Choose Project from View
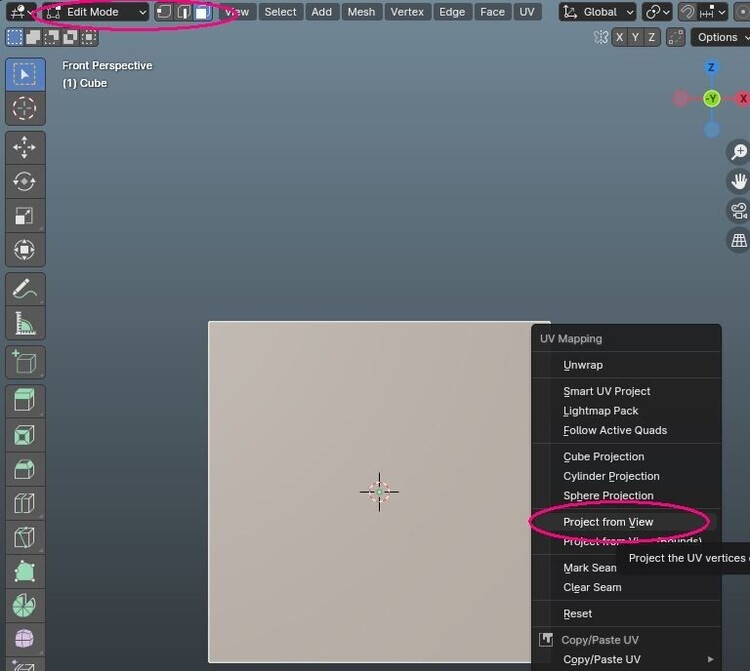 [626, 522]
